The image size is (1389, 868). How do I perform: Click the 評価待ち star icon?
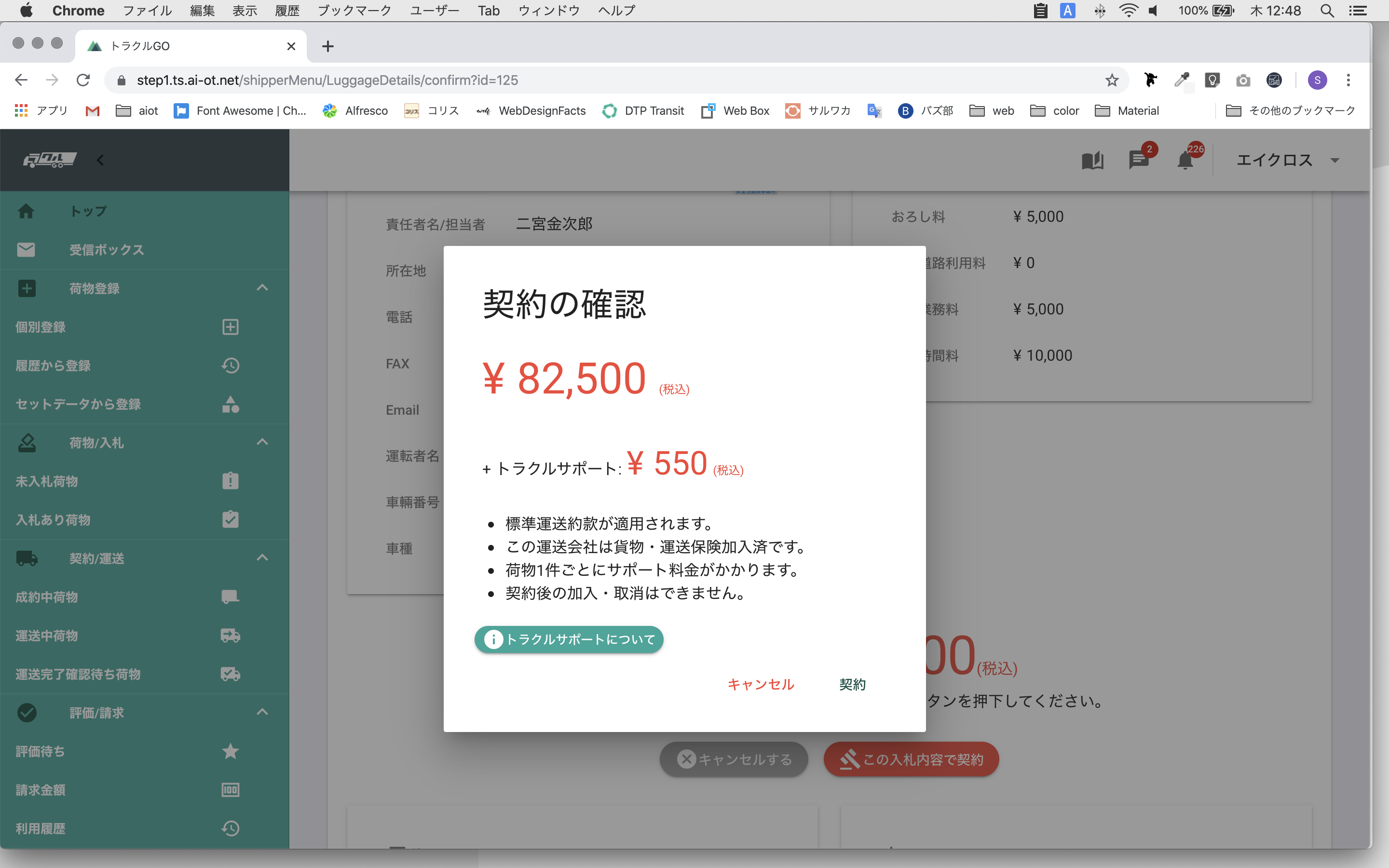pos(230,751)
